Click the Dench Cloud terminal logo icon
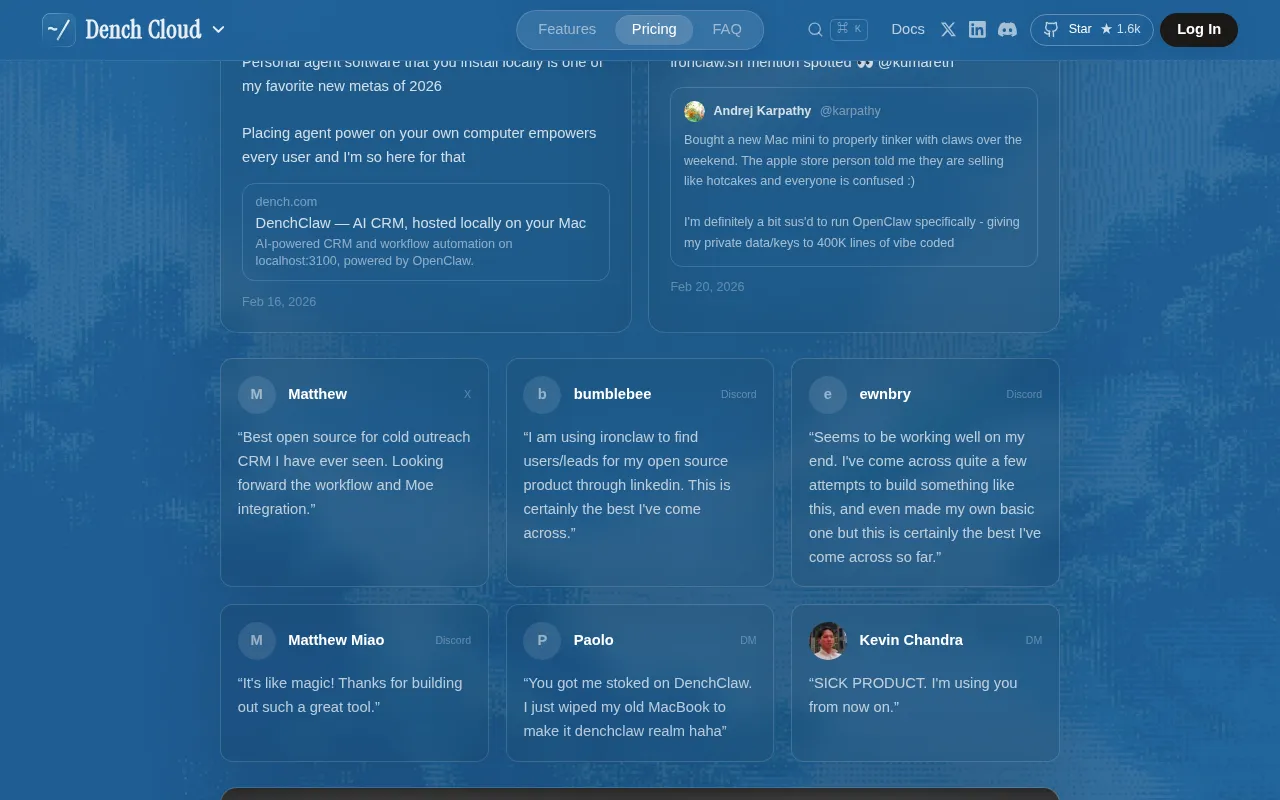 tap(59, 30)
